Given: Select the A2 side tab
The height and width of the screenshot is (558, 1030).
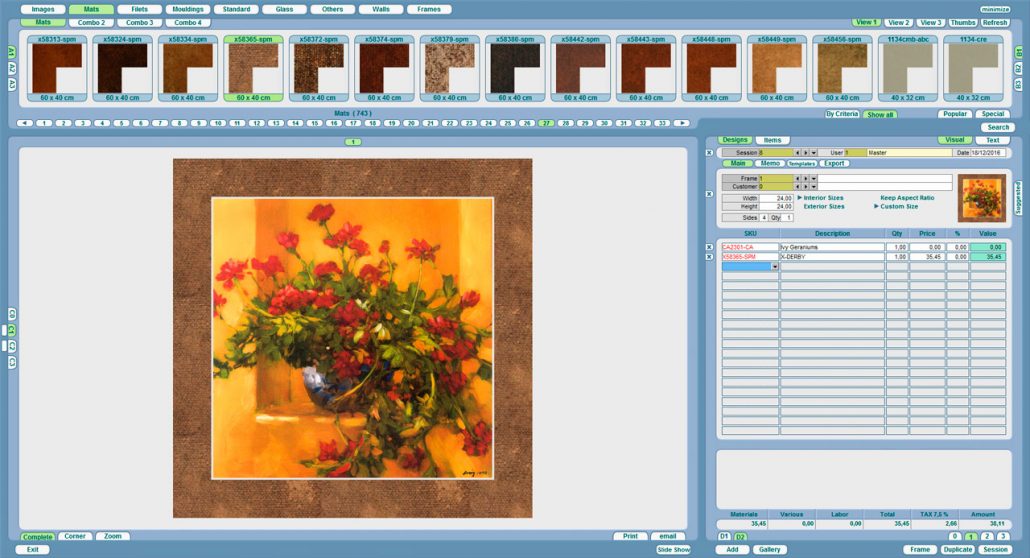Looking at the screenshot, I should tap(12, 68).
